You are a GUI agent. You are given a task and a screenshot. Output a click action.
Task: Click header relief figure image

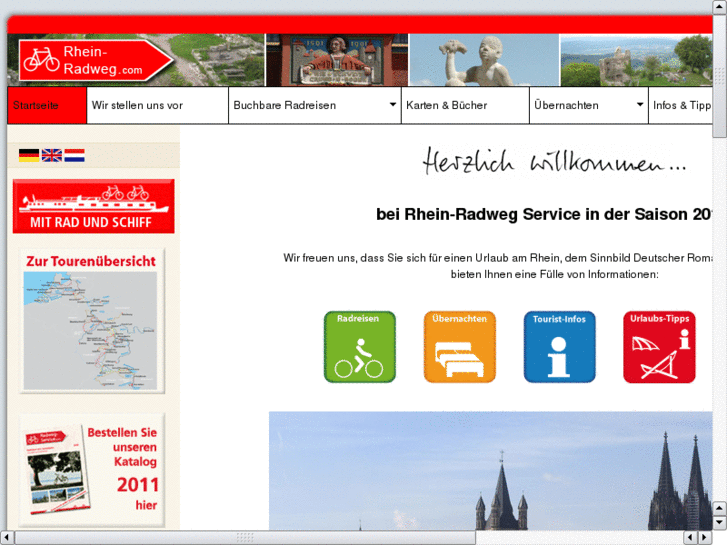[x=337, y=60]
